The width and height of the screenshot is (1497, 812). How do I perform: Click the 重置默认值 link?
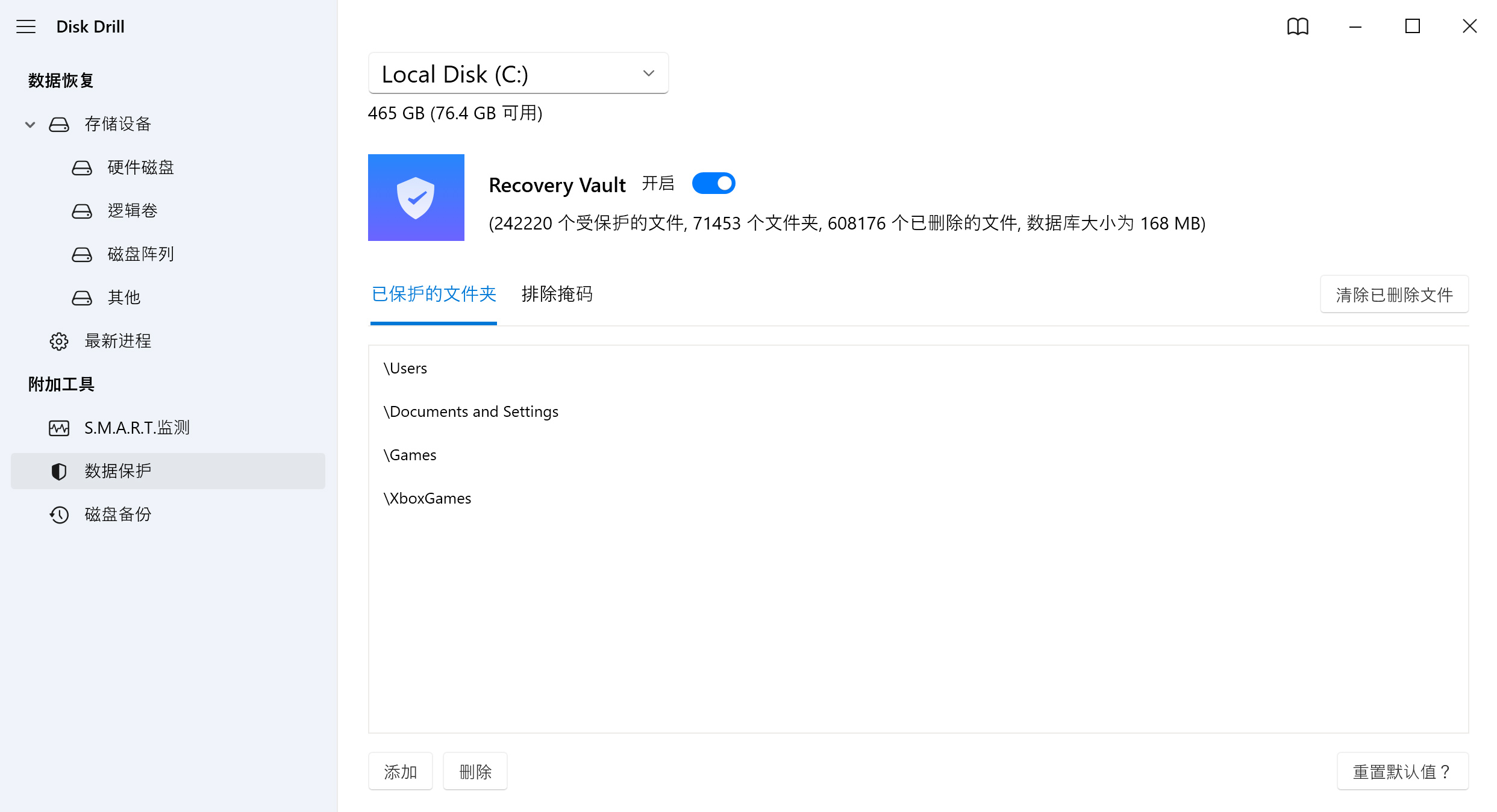(1404, 770)
